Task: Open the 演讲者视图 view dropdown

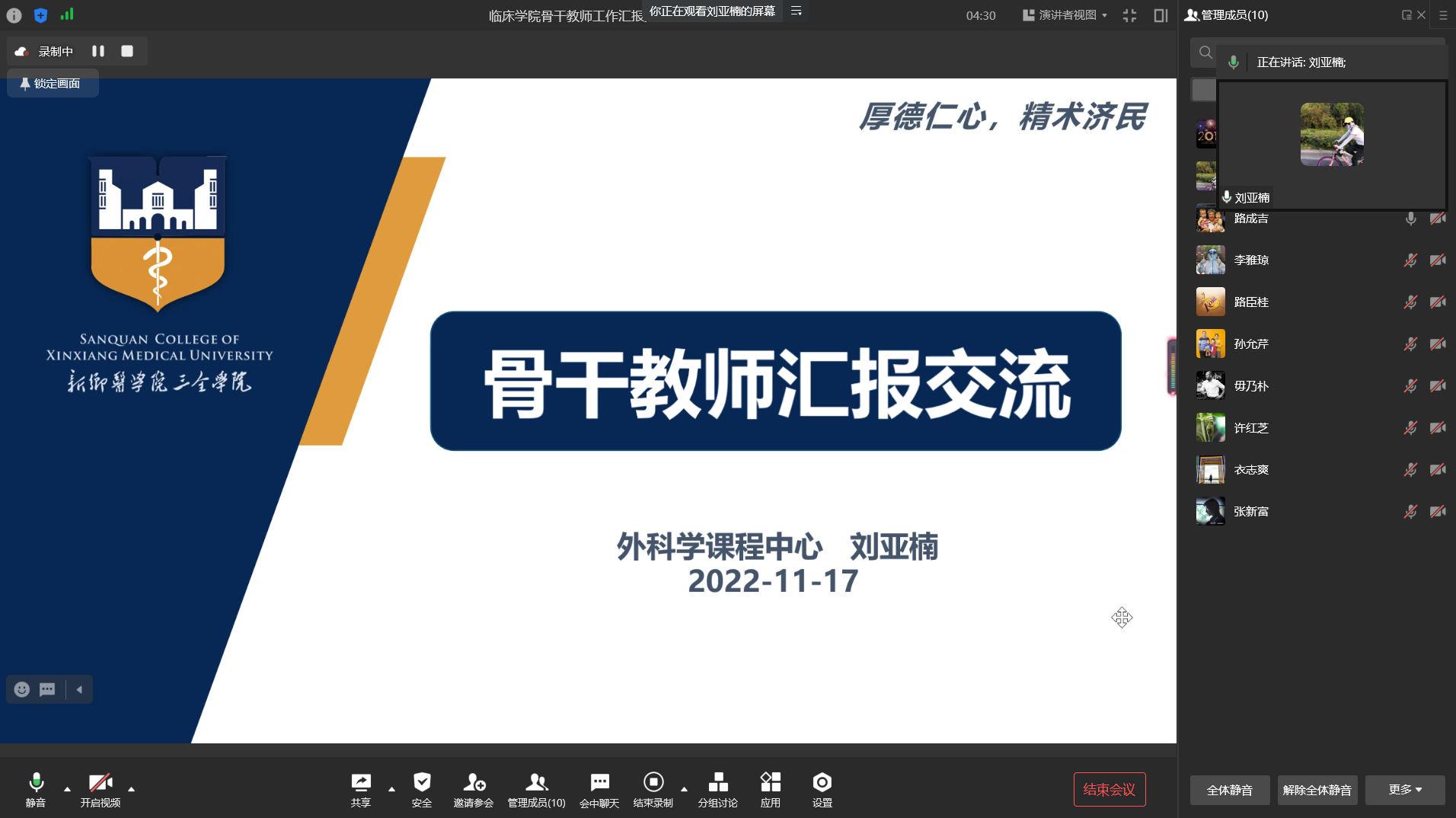Action: tap(1065, 15)
